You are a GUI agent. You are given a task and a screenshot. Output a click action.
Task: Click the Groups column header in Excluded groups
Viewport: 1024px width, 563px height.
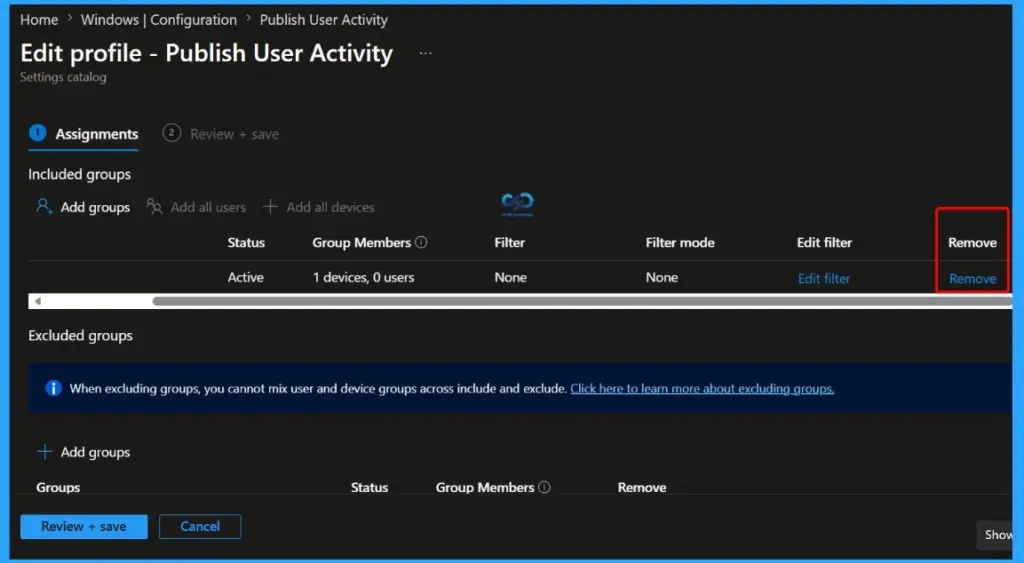point(58,487)
